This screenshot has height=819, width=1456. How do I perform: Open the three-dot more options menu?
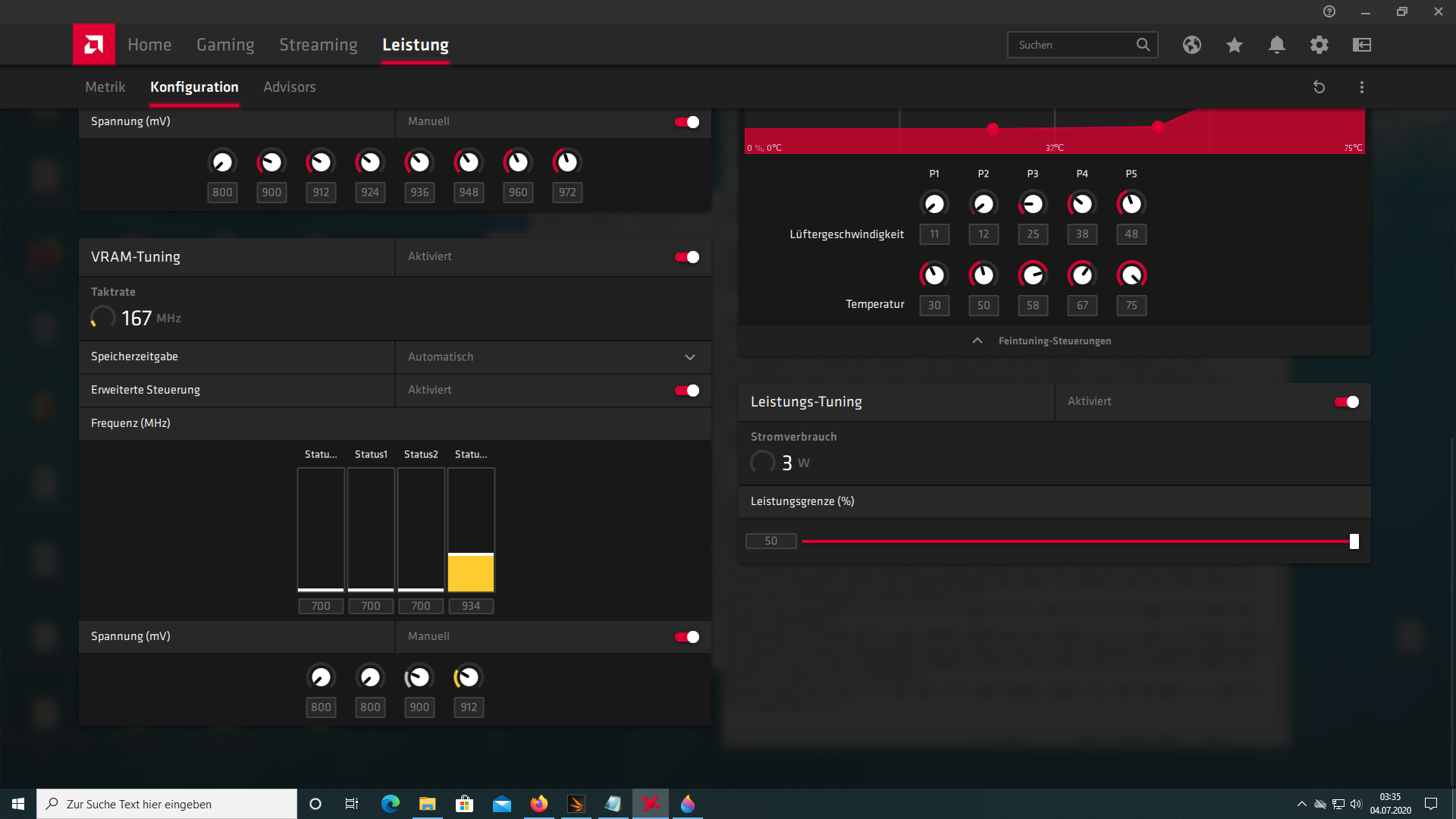coord(1362,87)
